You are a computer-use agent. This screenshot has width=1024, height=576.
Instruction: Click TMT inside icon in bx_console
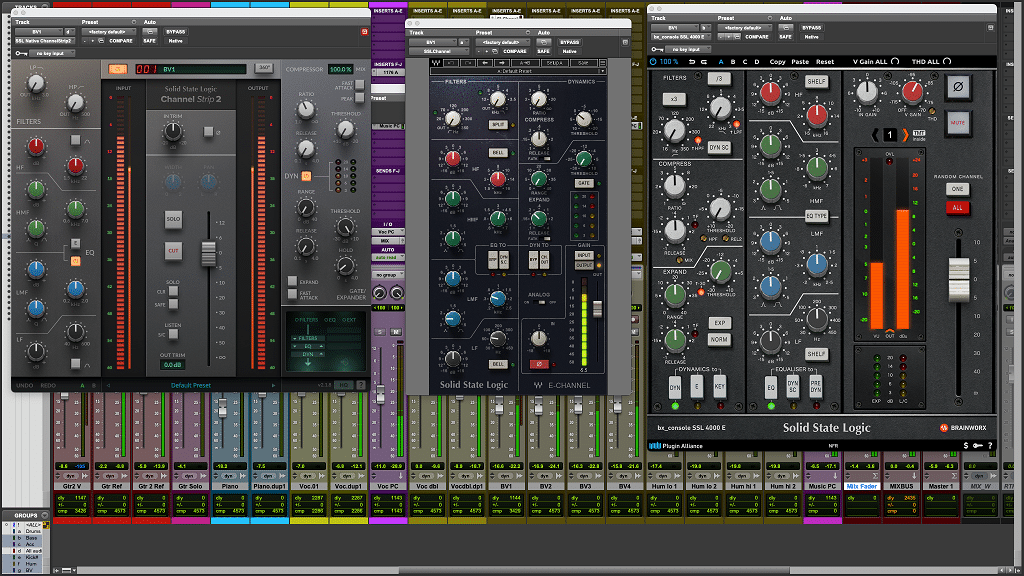tap(919, 135)
